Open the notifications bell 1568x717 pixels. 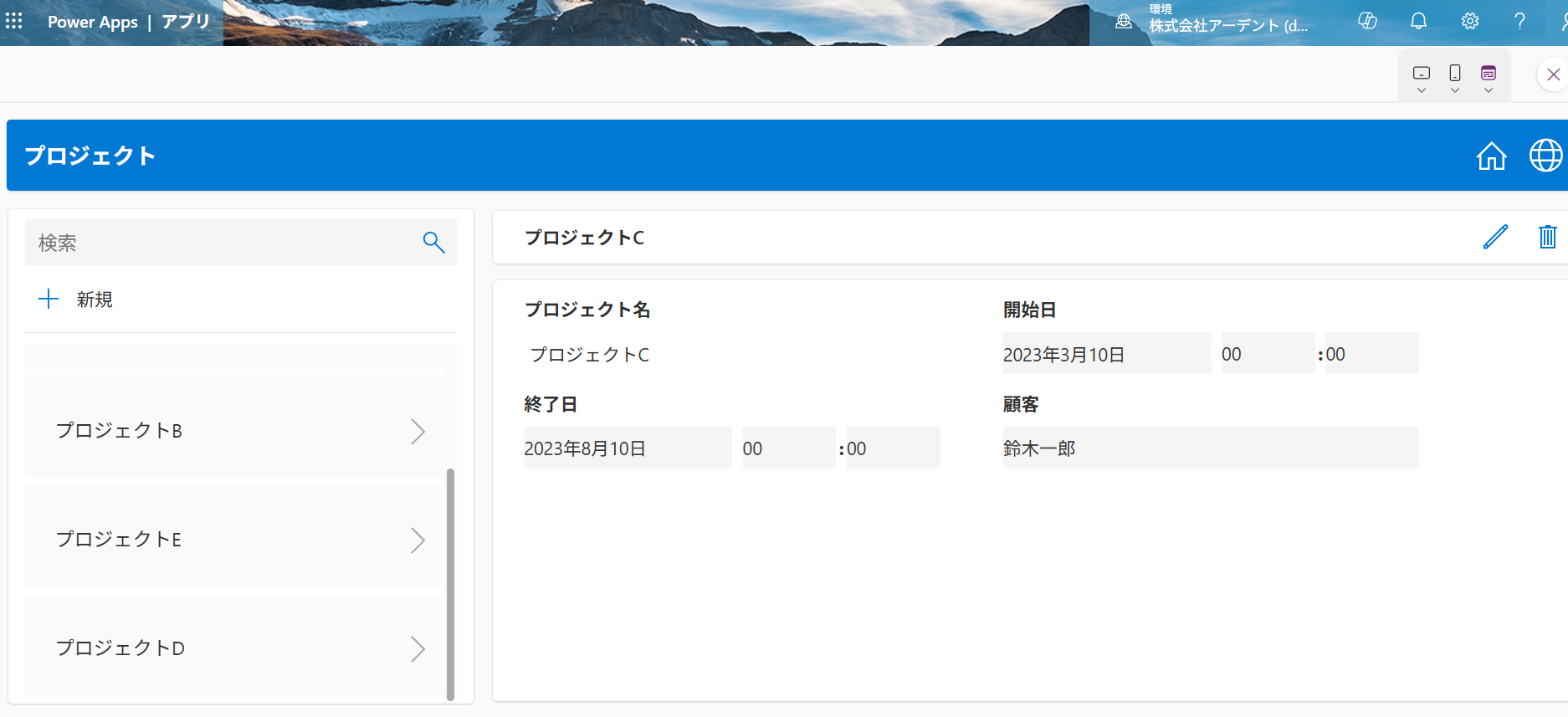[x=1418, y=22]
